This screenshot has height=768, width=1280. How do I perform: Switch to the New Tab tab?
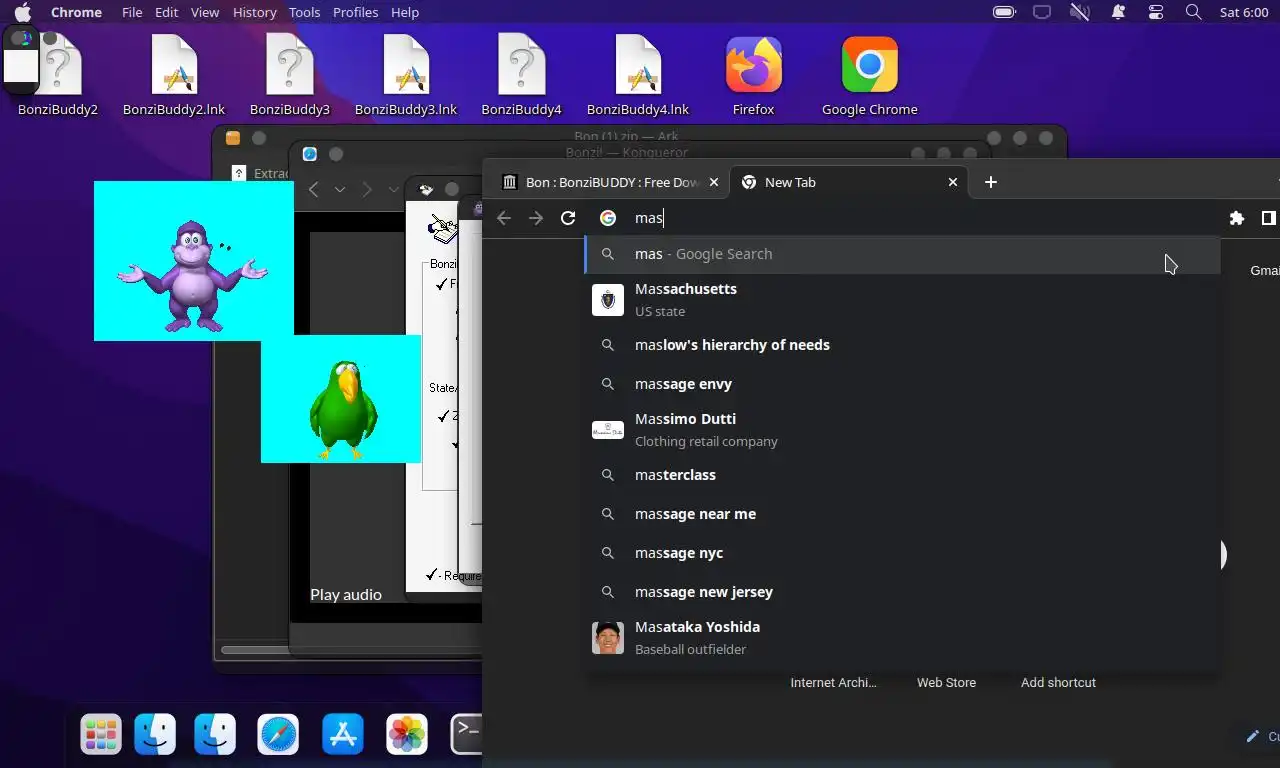(x=850, y=182)
